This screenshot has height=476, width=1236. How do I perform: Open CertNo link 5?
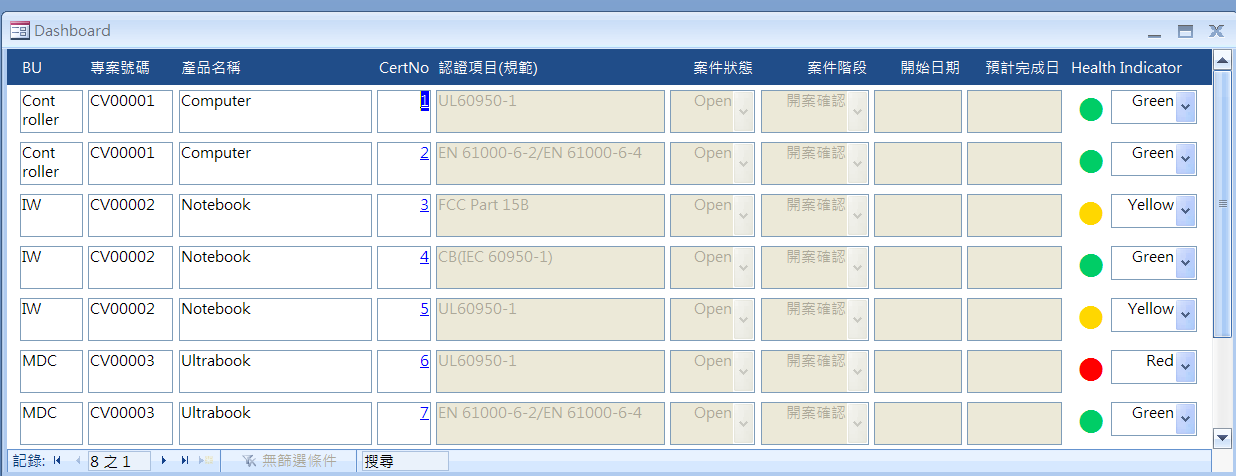click(x=424, y=309)
